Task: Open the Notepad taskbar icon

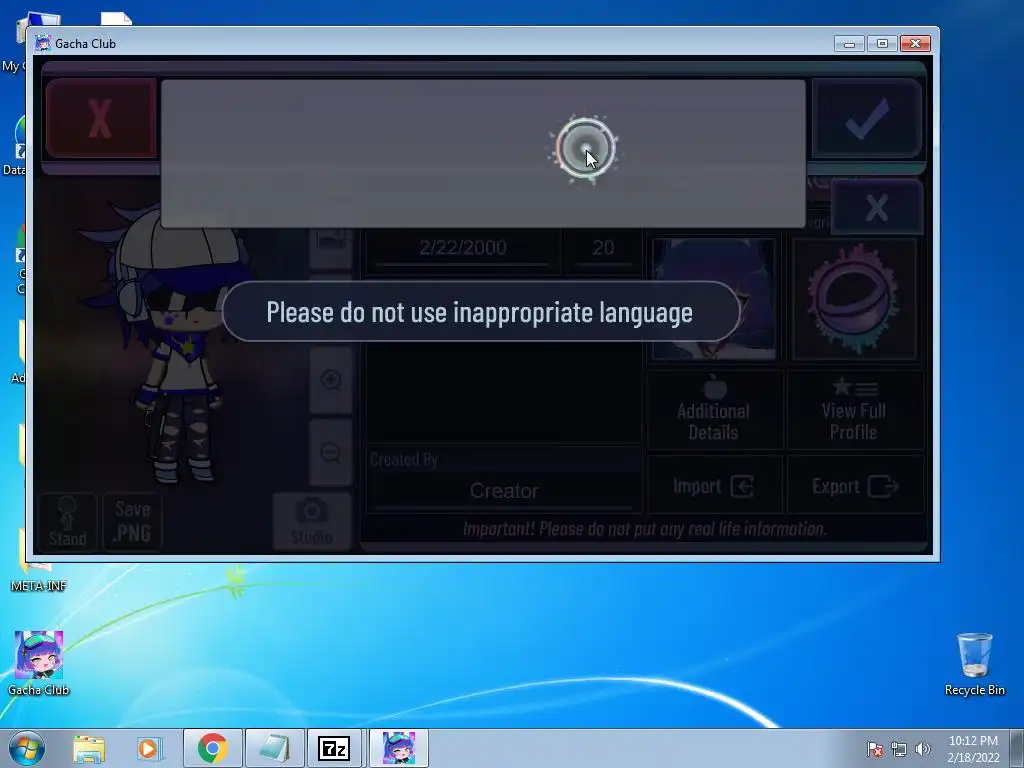Action: point(274,748)
